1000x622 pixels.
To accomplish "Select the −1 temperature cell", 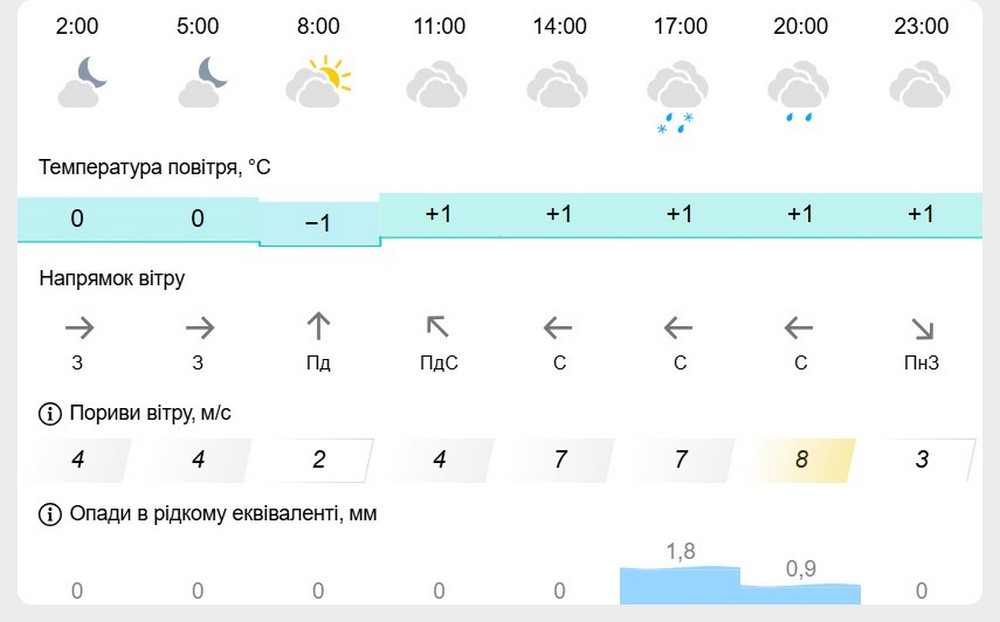I will pos(318,224).
